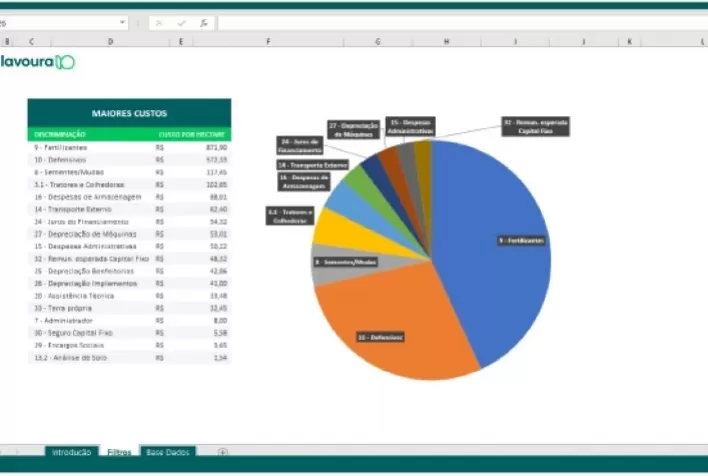Select the '10 - Defensivos' table row
The image size is (708, 476).
pos(129,160)
